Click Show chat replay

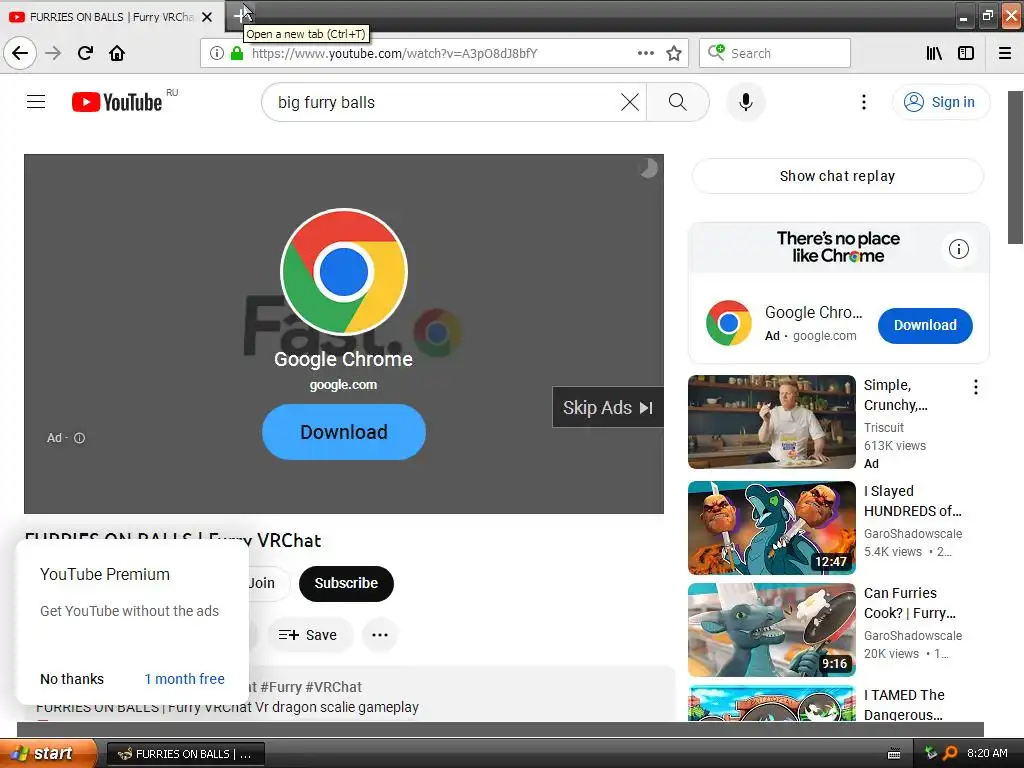point(837,176)
